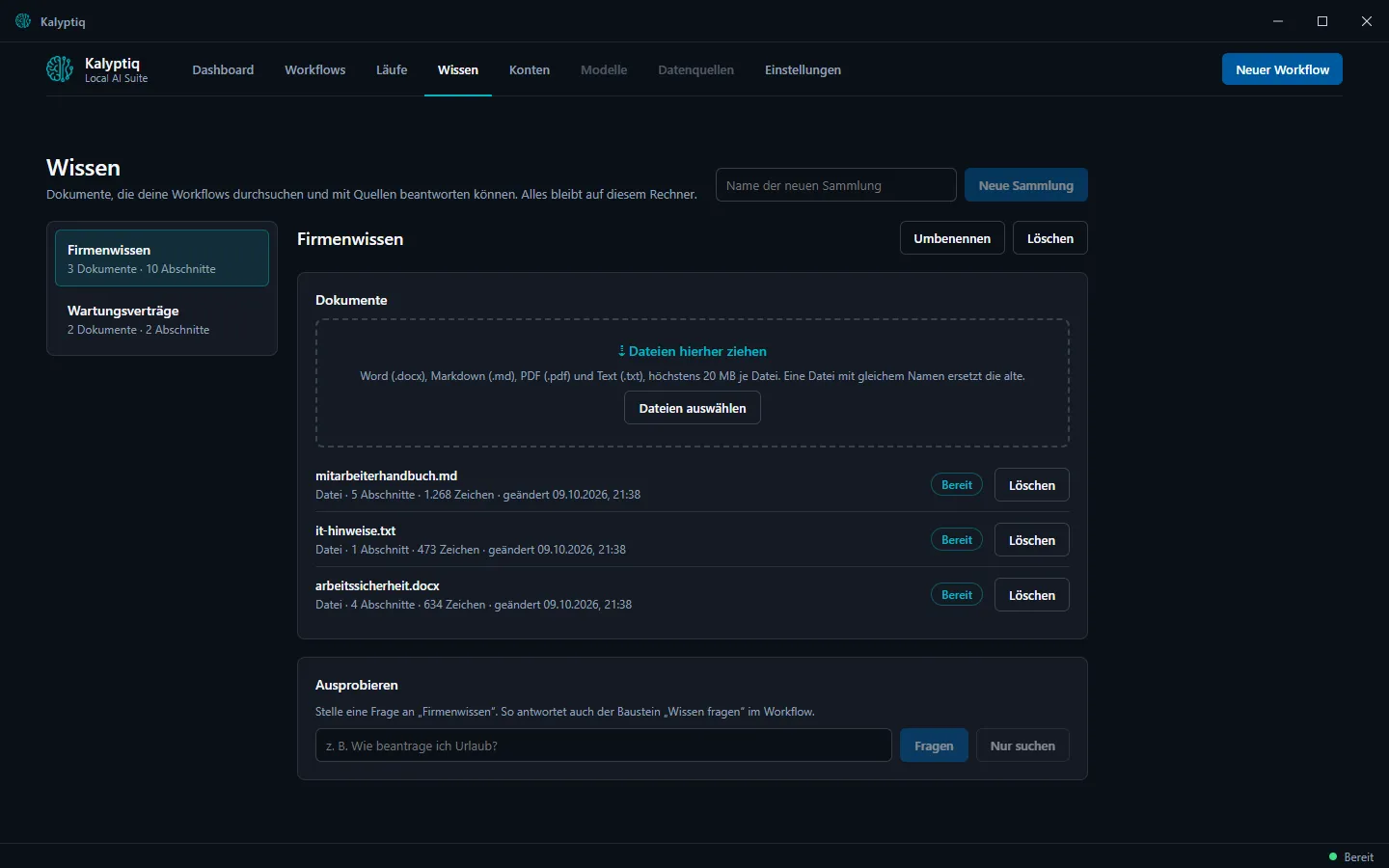
Task: Open the Einstellungen tab
Action: tap(803, 69)
